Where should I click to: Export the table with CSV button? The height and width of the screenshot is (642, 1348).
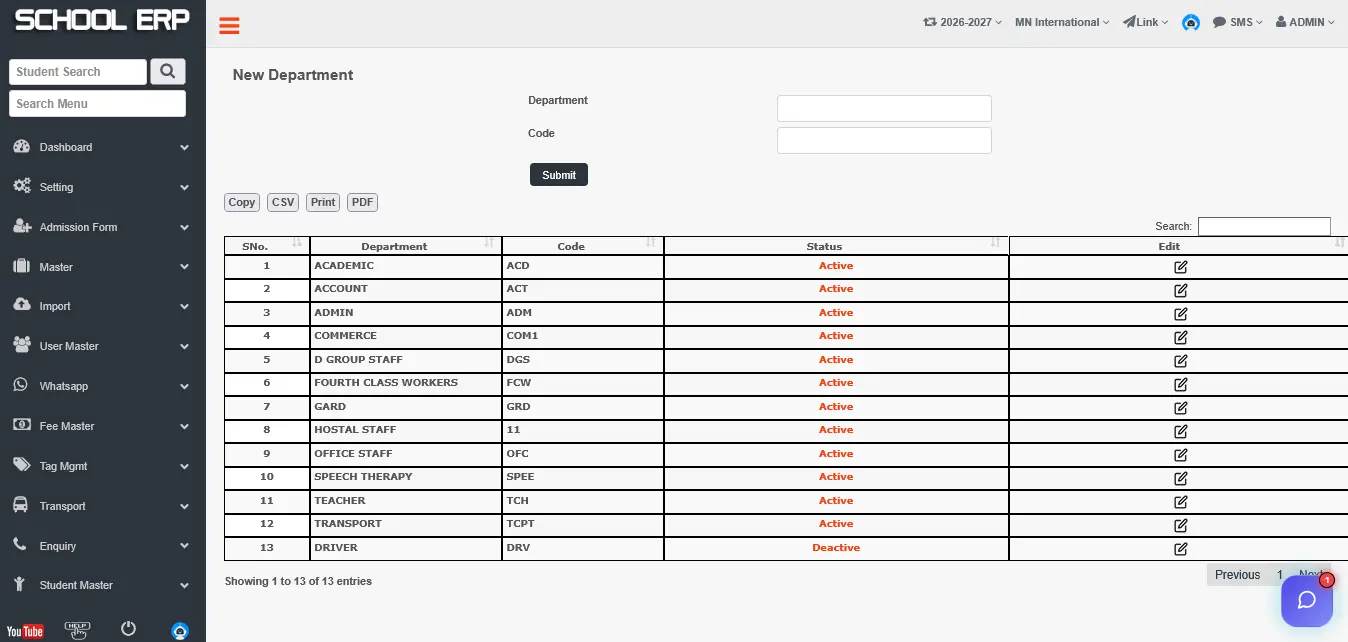(283, 202)
